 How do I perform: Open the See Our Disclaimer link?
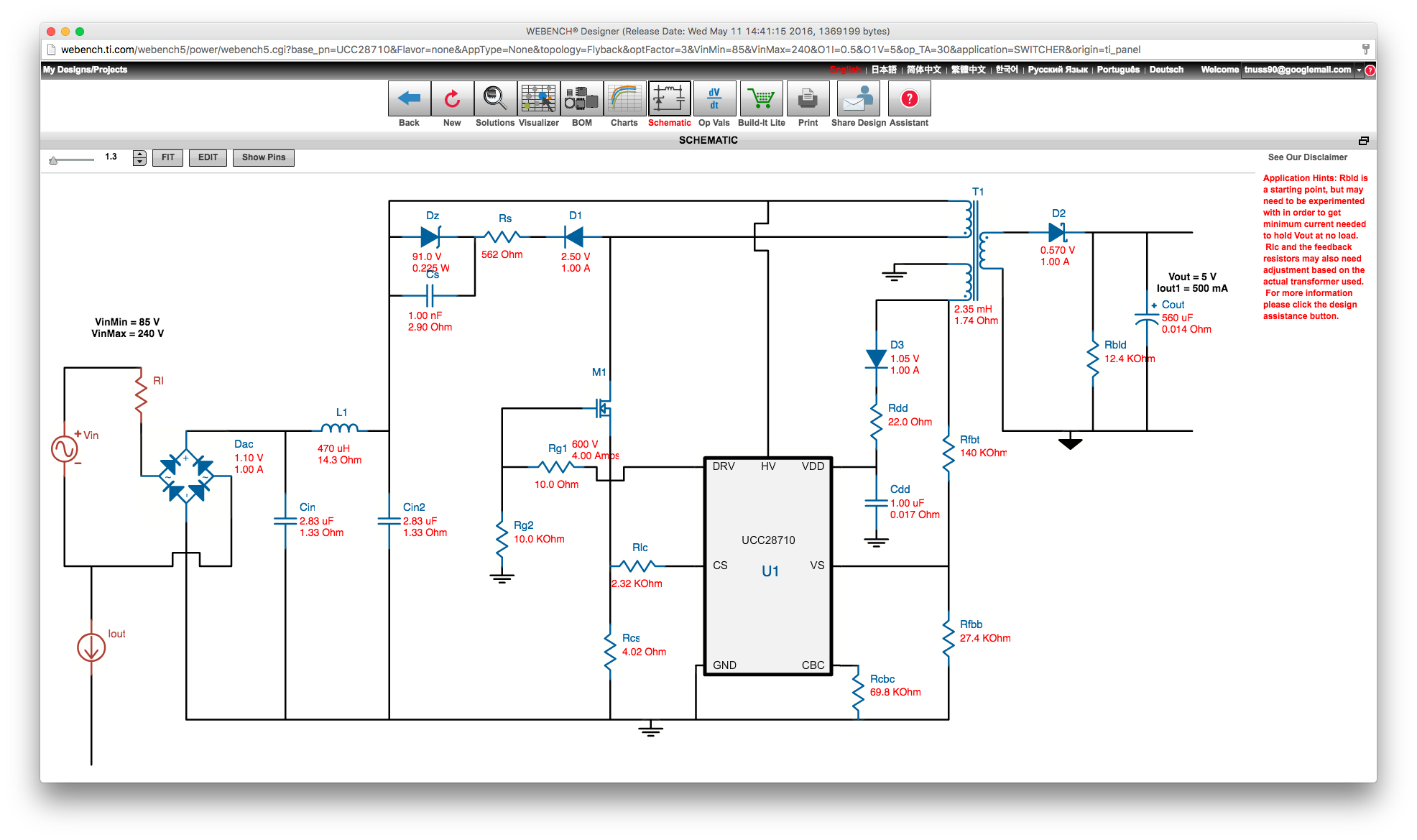tap(1308, 157)
